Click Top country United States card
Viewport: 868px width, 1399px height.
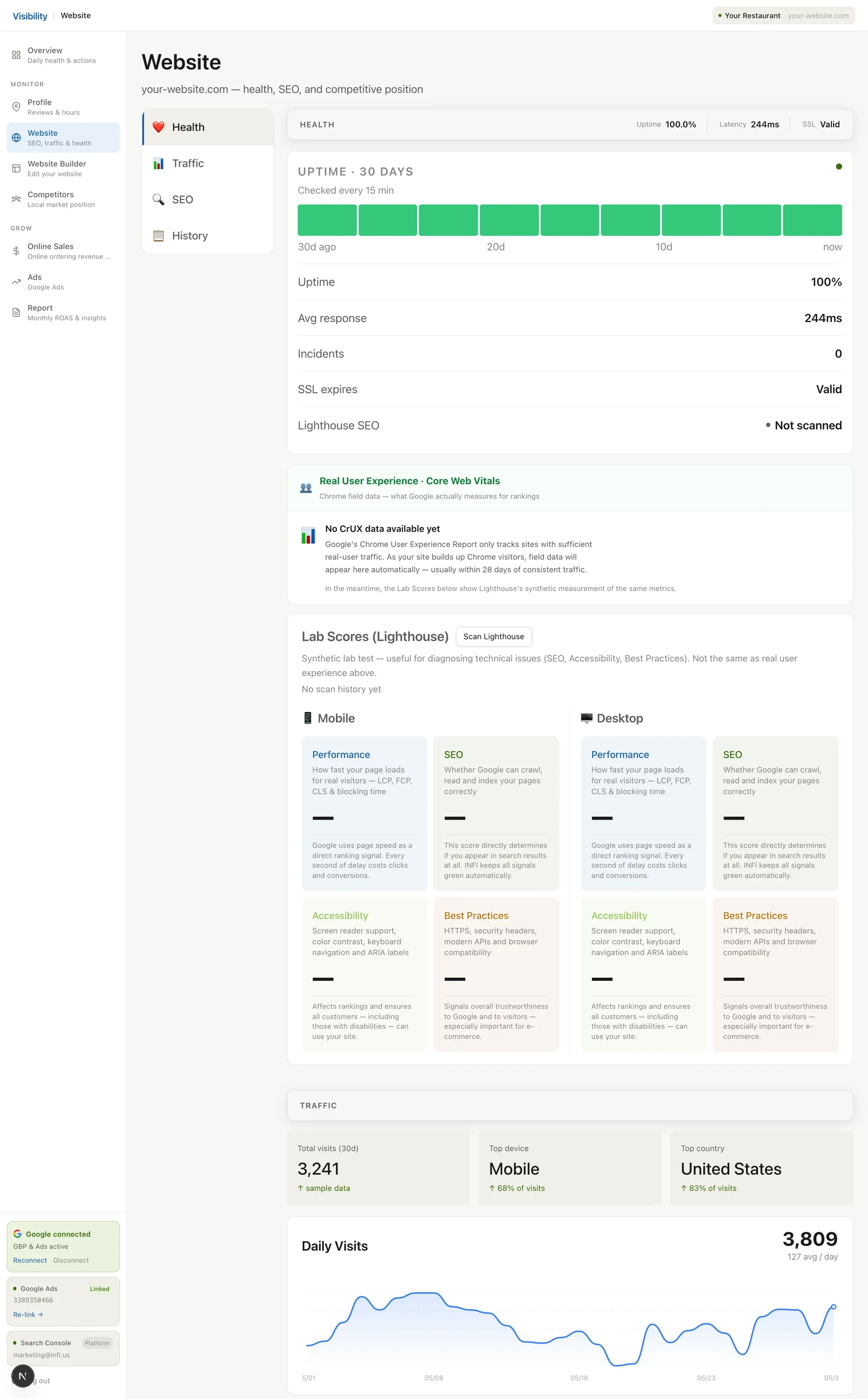[x=762, y=1167]
